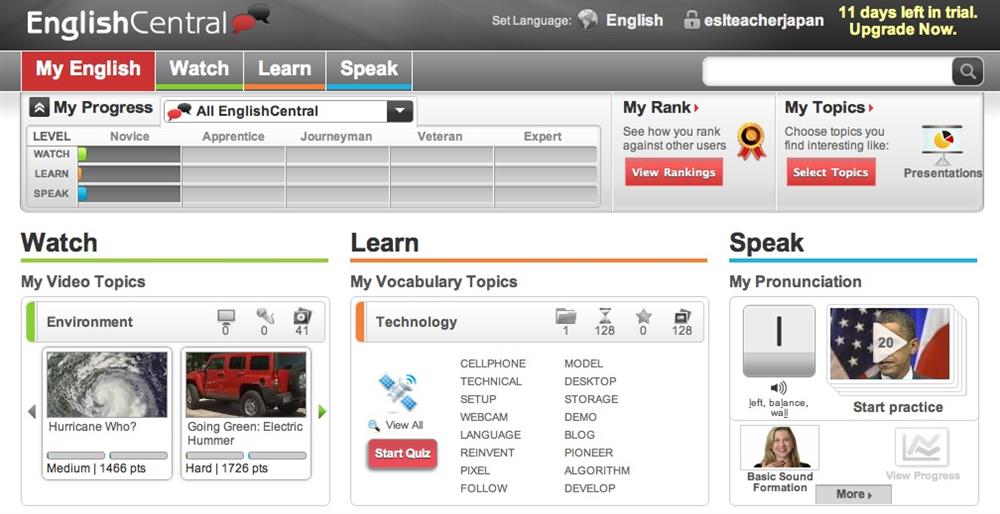Click the word BLOG
This screenshot has height=514, width=1000.
[x=579, y=435]
